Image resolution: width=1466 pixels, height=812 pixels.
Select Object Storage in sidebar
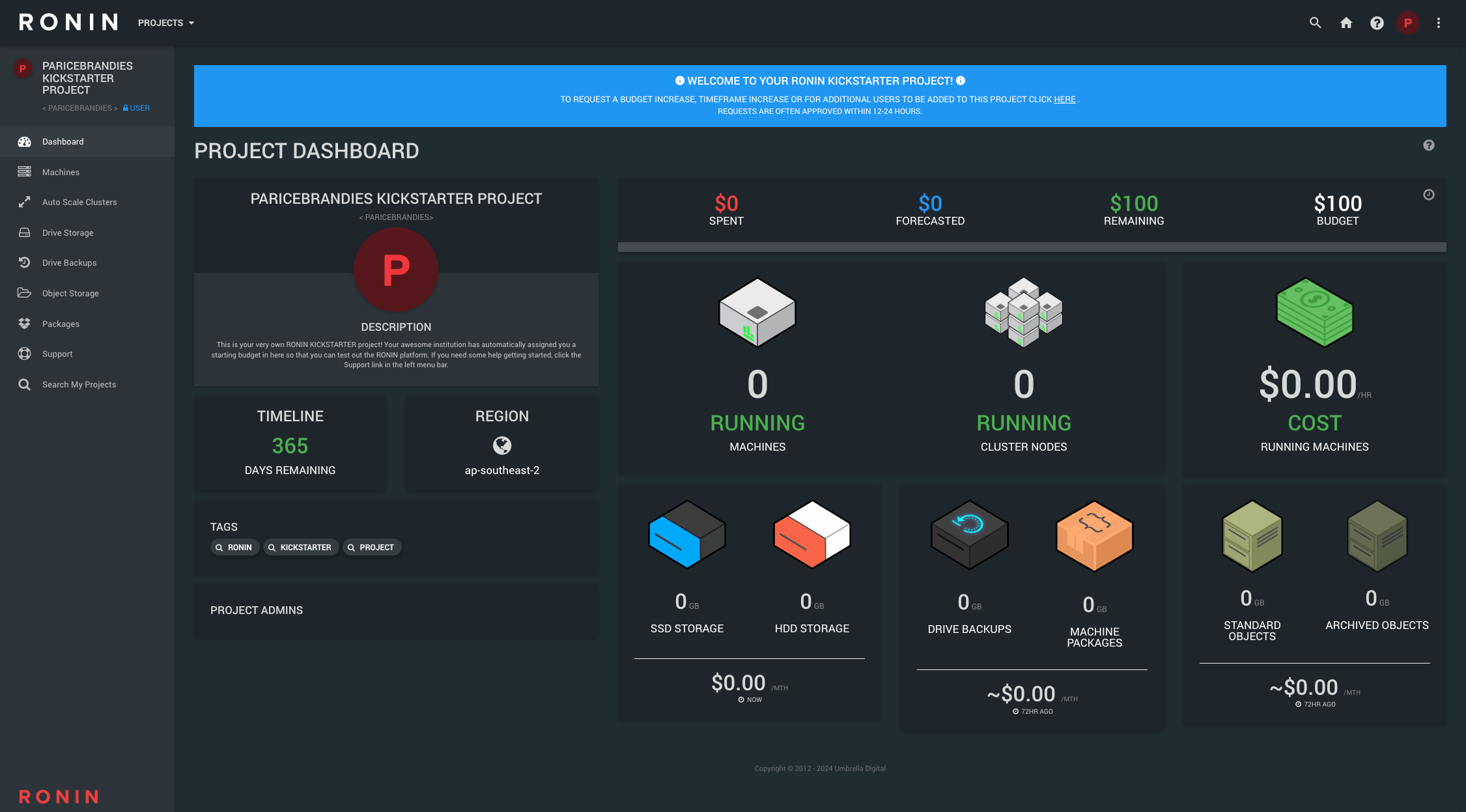coord(70,294)
